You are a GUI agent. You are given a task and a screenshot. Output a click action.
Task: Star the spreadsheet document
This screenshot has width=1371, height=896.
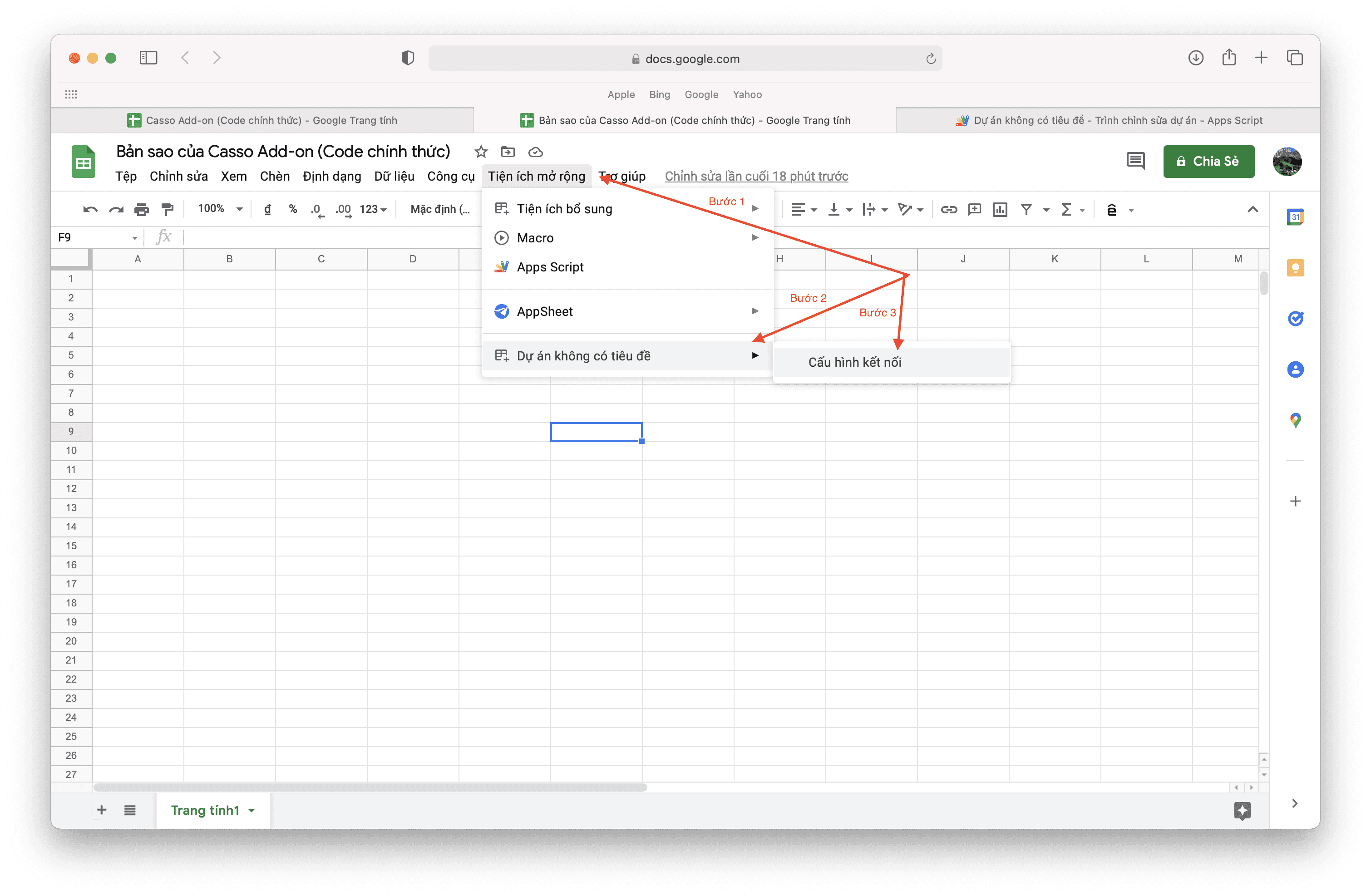coord(481,152)
